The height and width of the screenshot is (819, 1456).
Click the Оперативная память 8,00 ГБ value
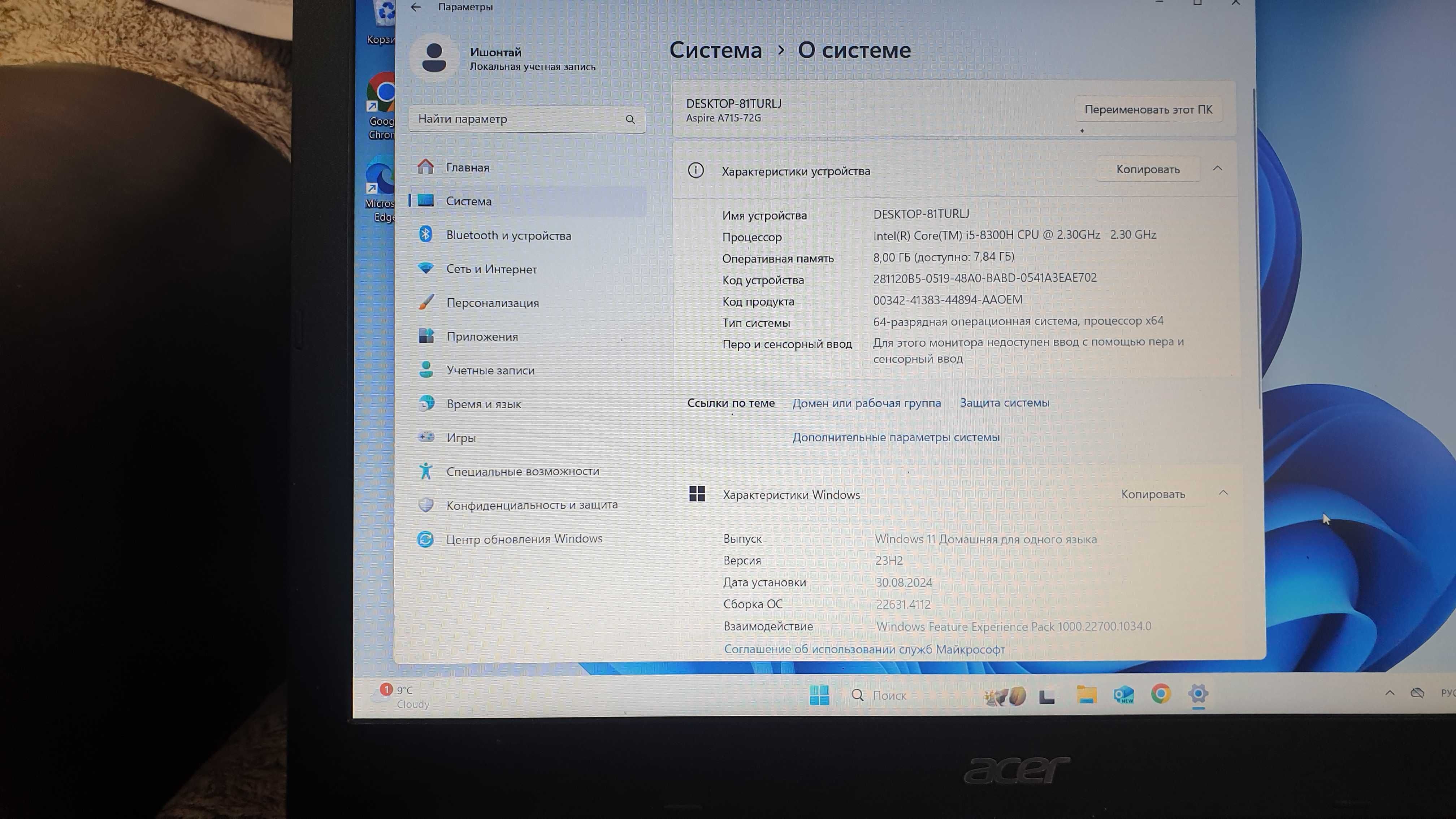[x=943, y=257]
